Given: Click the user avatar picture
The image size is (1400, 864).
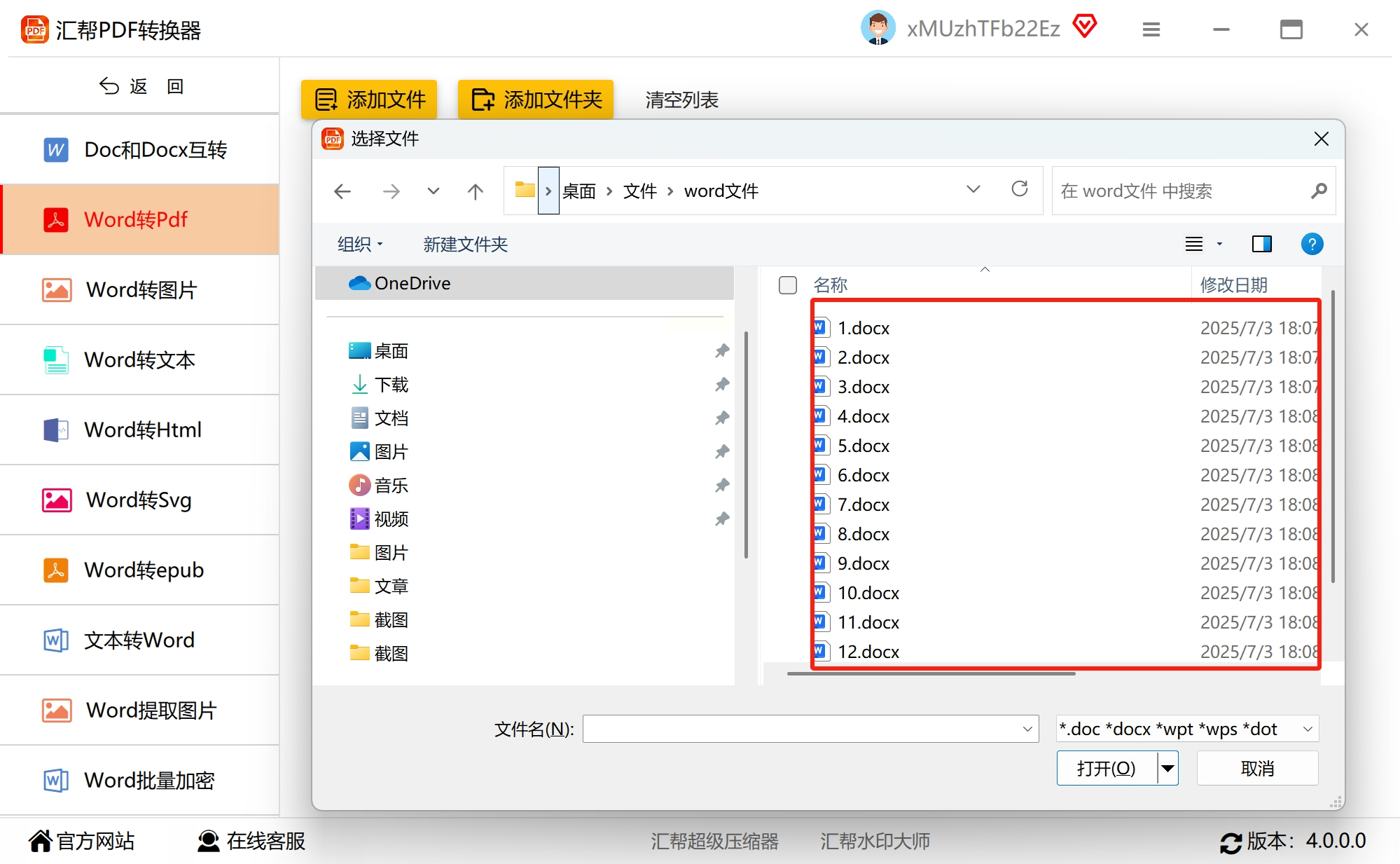Looking at the screenshot, I should coord(878,28).
